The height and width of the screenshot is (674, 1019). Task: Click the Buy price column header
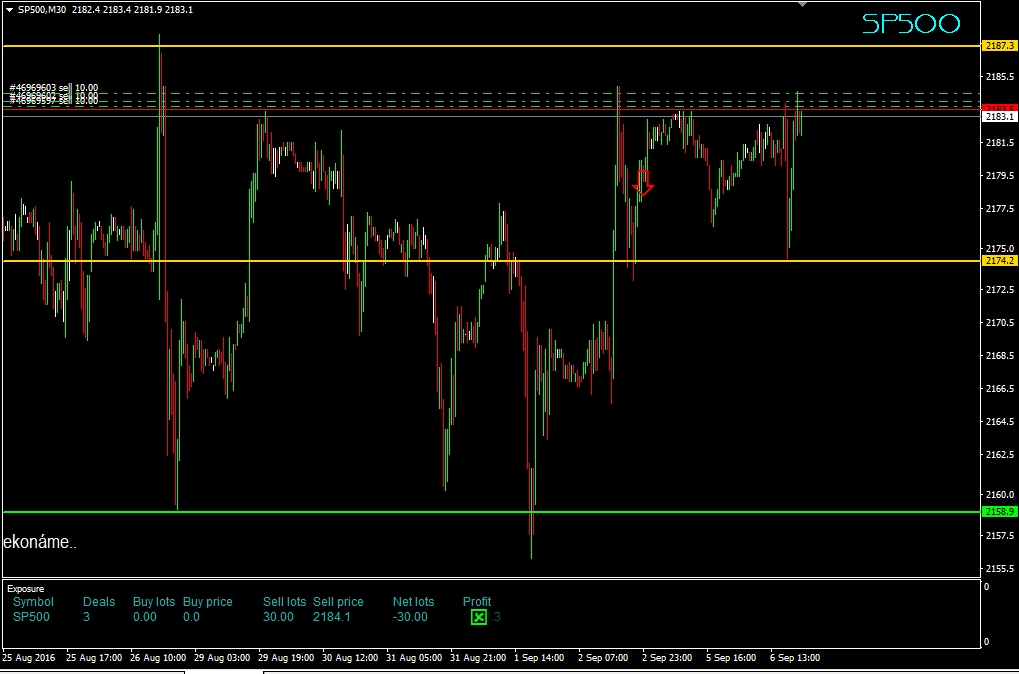coord(207,602)
